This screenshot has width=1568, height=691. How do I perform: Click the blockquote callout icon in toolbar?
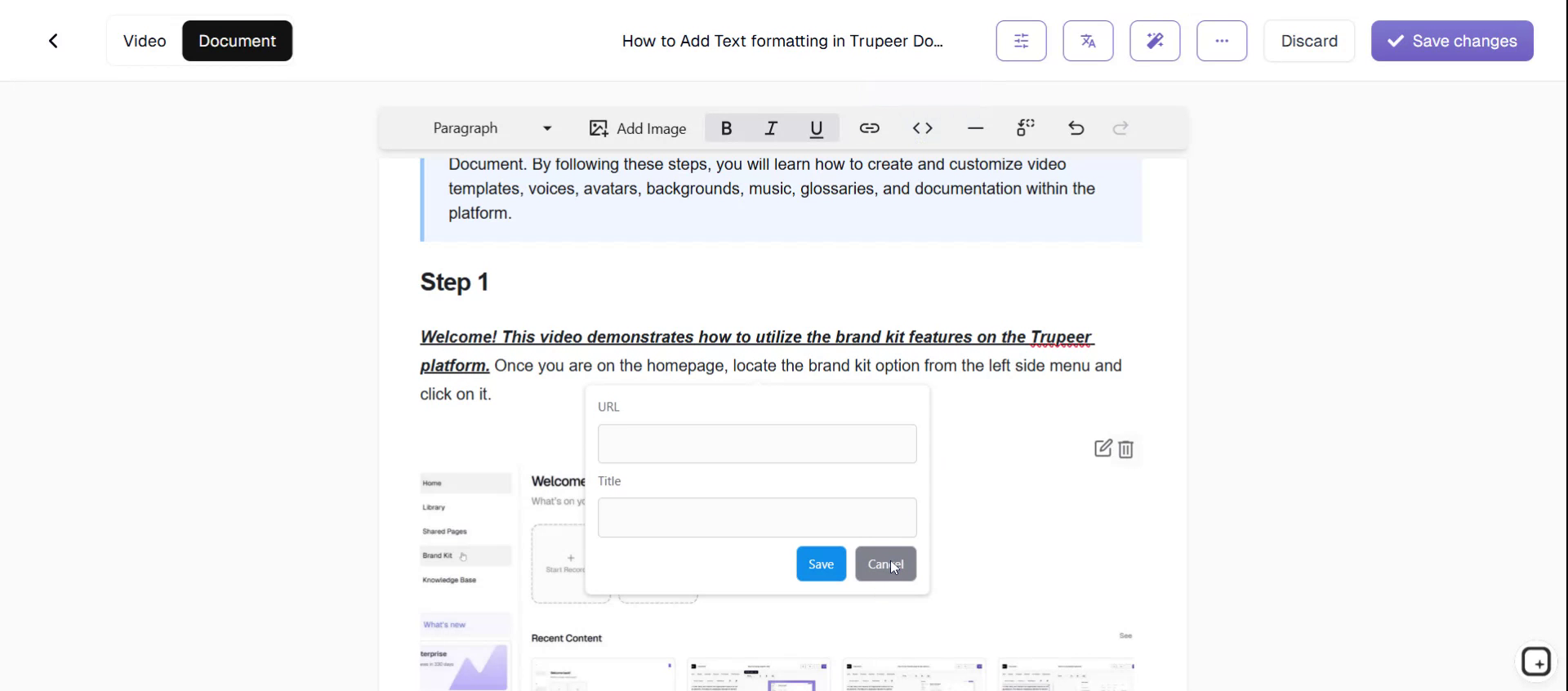[x=1026, y=128]
